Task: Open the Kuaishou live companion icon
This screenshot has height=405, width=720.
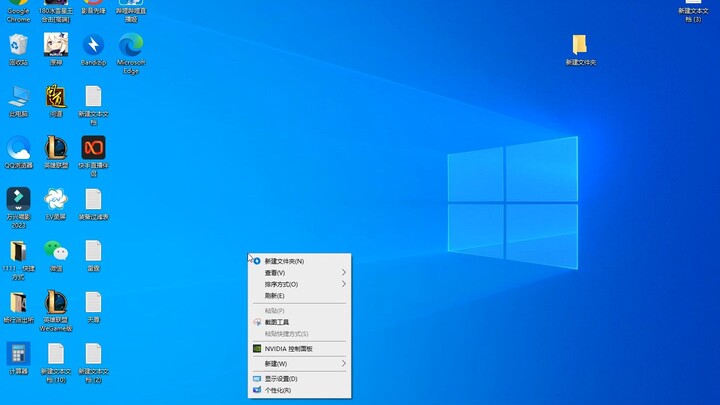Action: coord(93,156)
